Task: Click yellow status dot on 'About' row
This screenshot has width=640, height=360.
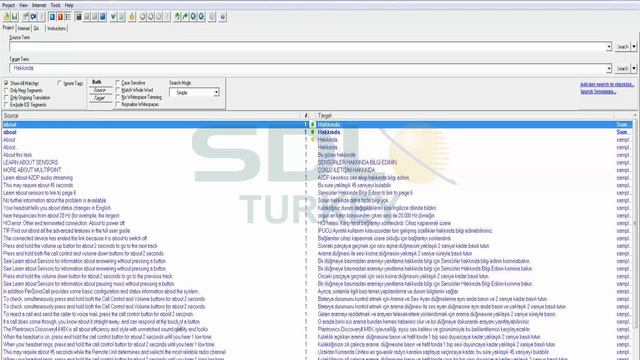Action: (x=313, y=140)
